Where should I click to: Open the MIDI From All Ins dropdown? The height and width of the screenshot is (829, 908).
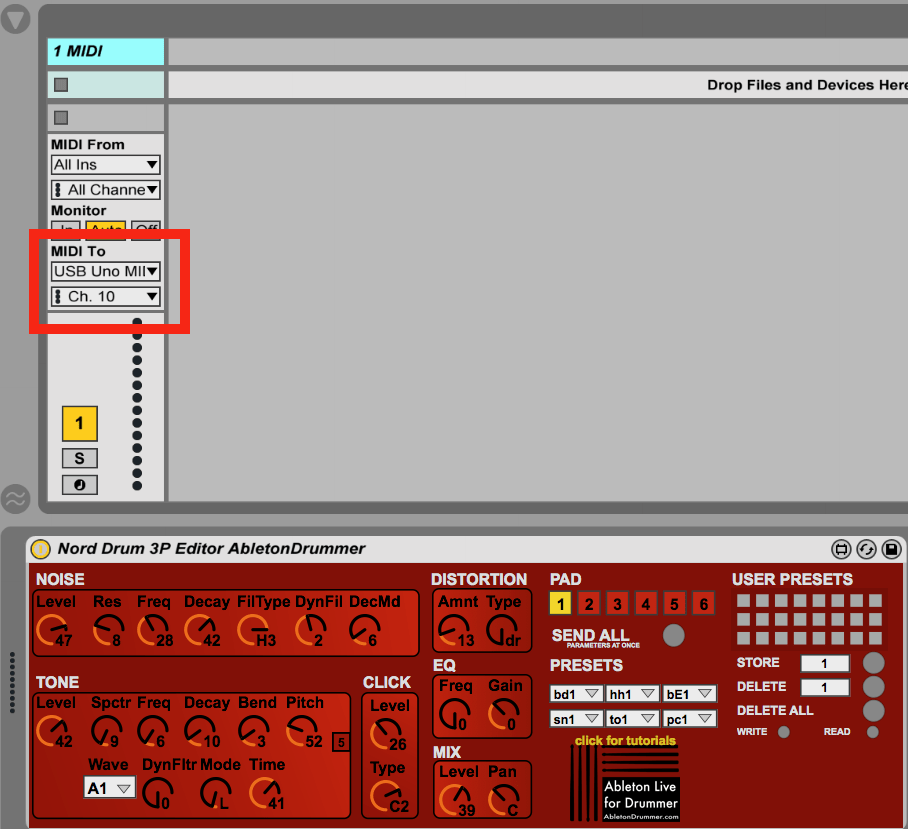pos(105,165)
